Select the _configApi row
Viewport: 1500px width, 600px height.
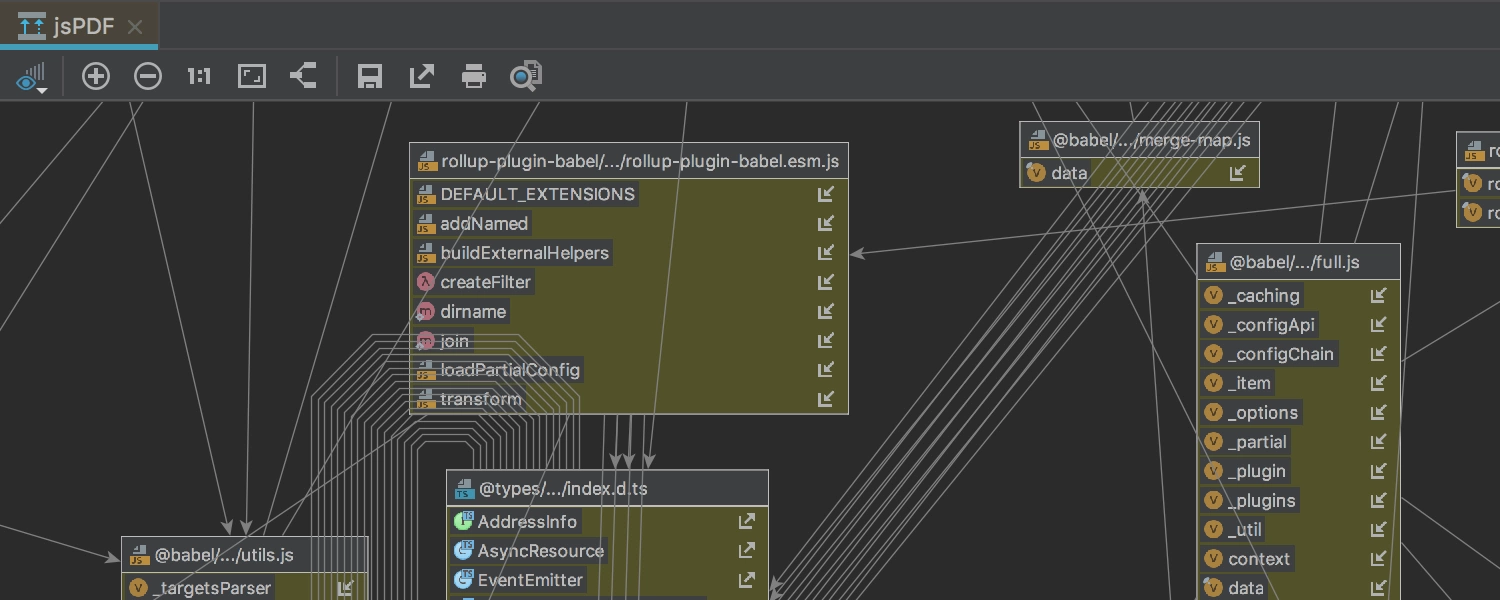tap(1299, 325)
